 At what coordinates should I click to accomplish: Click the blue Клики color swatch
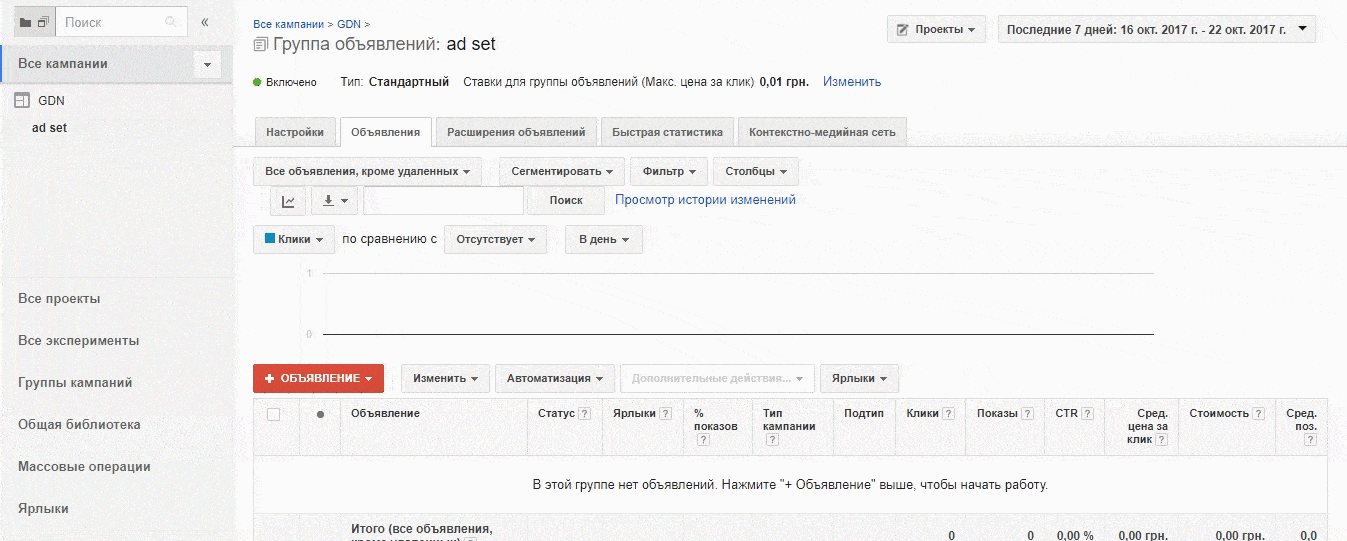coord(270,239)
